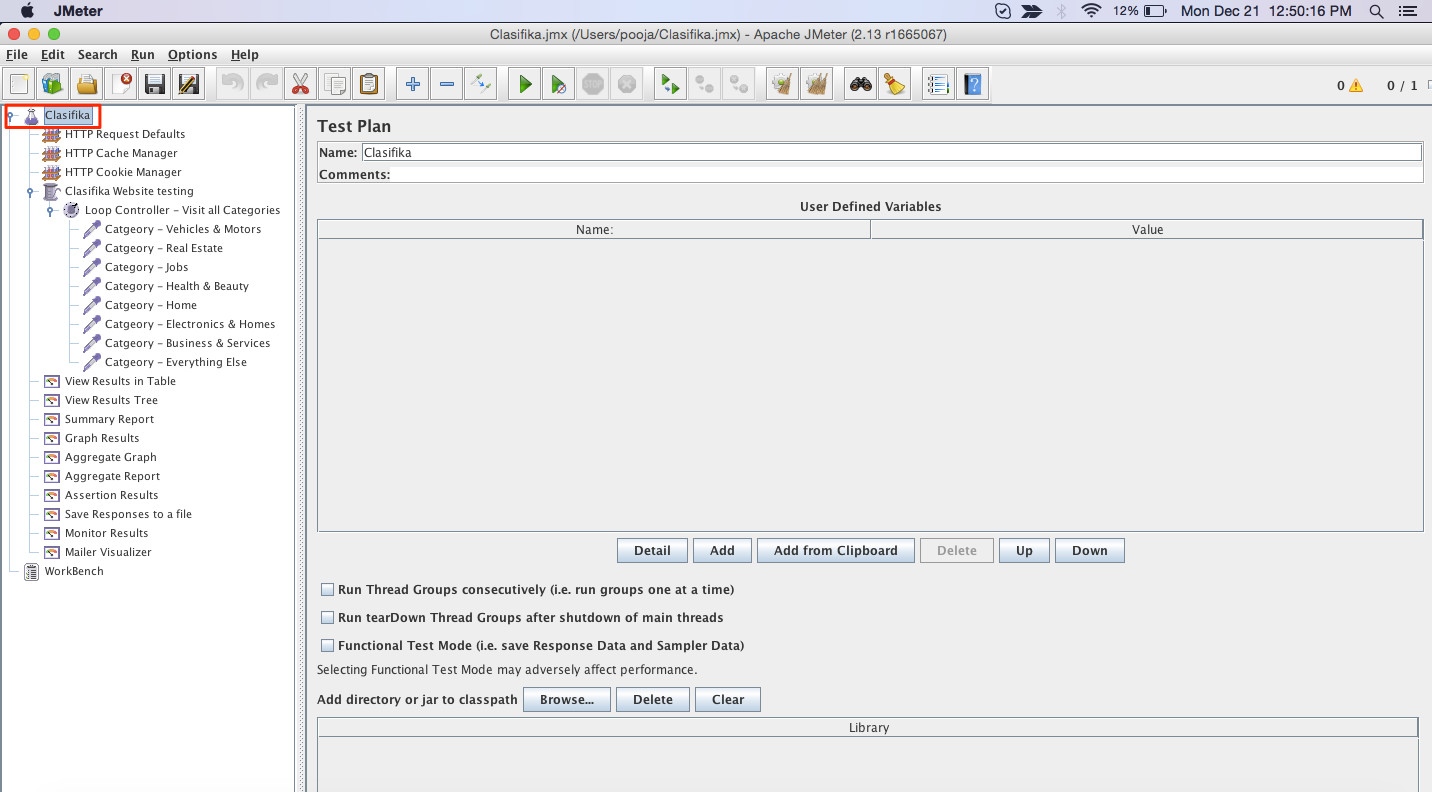Reset search with the yellow broom icon
The height and width of the screenshot is (792, 1432).
tap(894, 84)
